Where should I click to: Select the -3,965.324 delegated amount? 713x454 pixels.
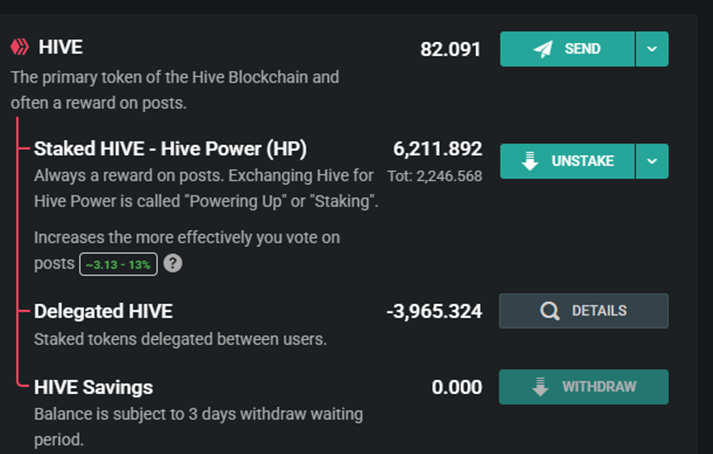434,311
